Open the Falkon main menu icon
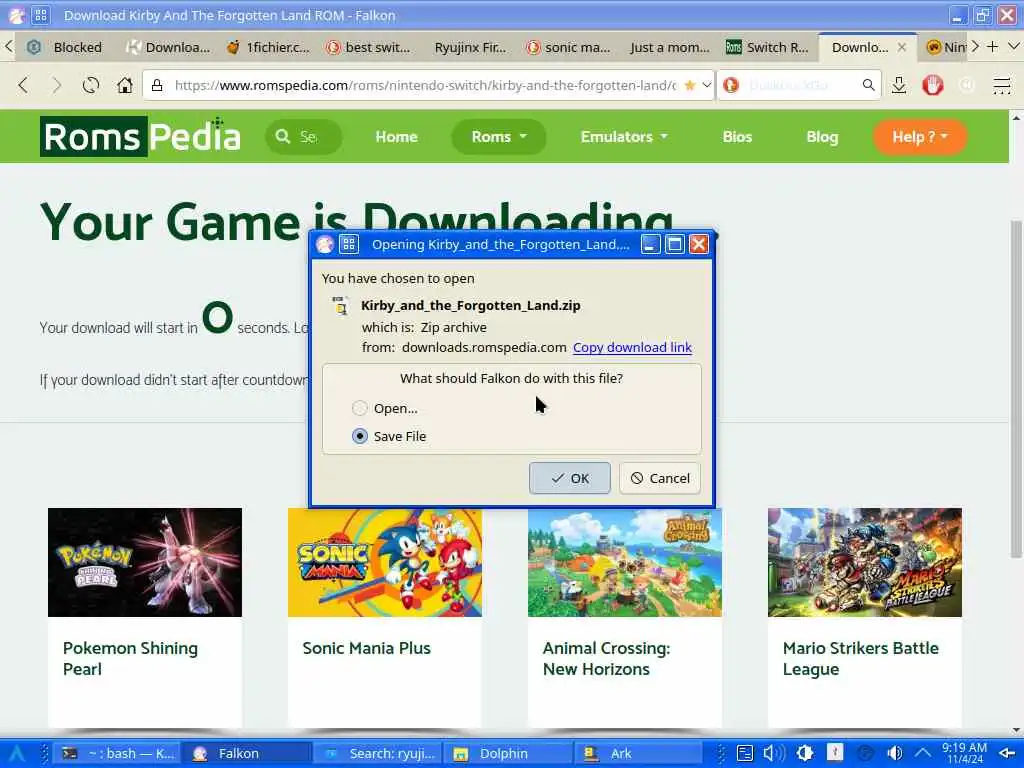 pos(1001,85)
